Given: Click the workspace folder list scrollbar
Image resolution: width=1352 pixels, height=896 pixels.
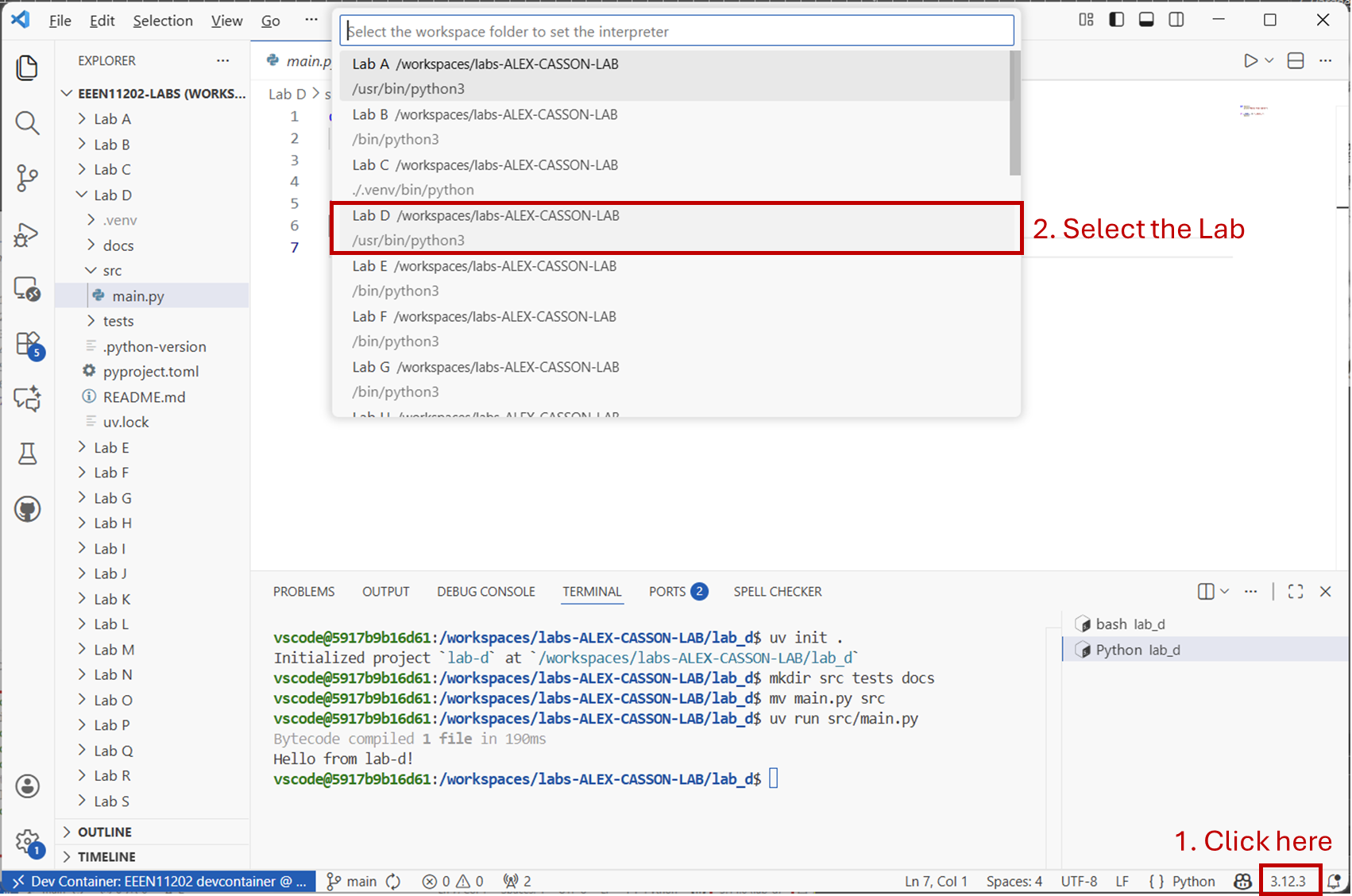Looking at the screenshot, I should pos(1014,113).
